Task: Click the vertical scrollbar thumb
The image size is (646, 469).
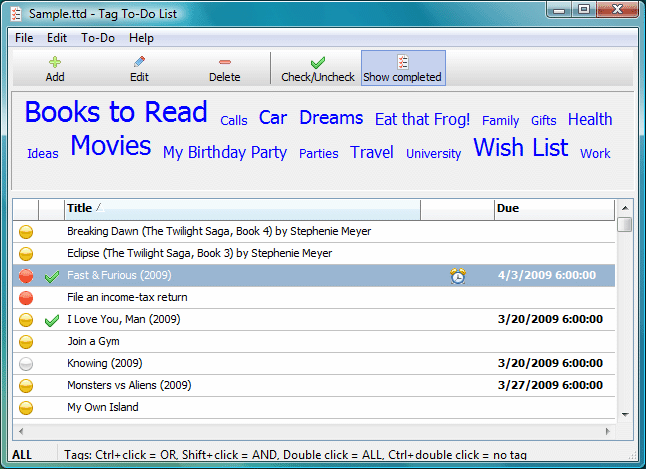Action: click(x=625, y=224)
